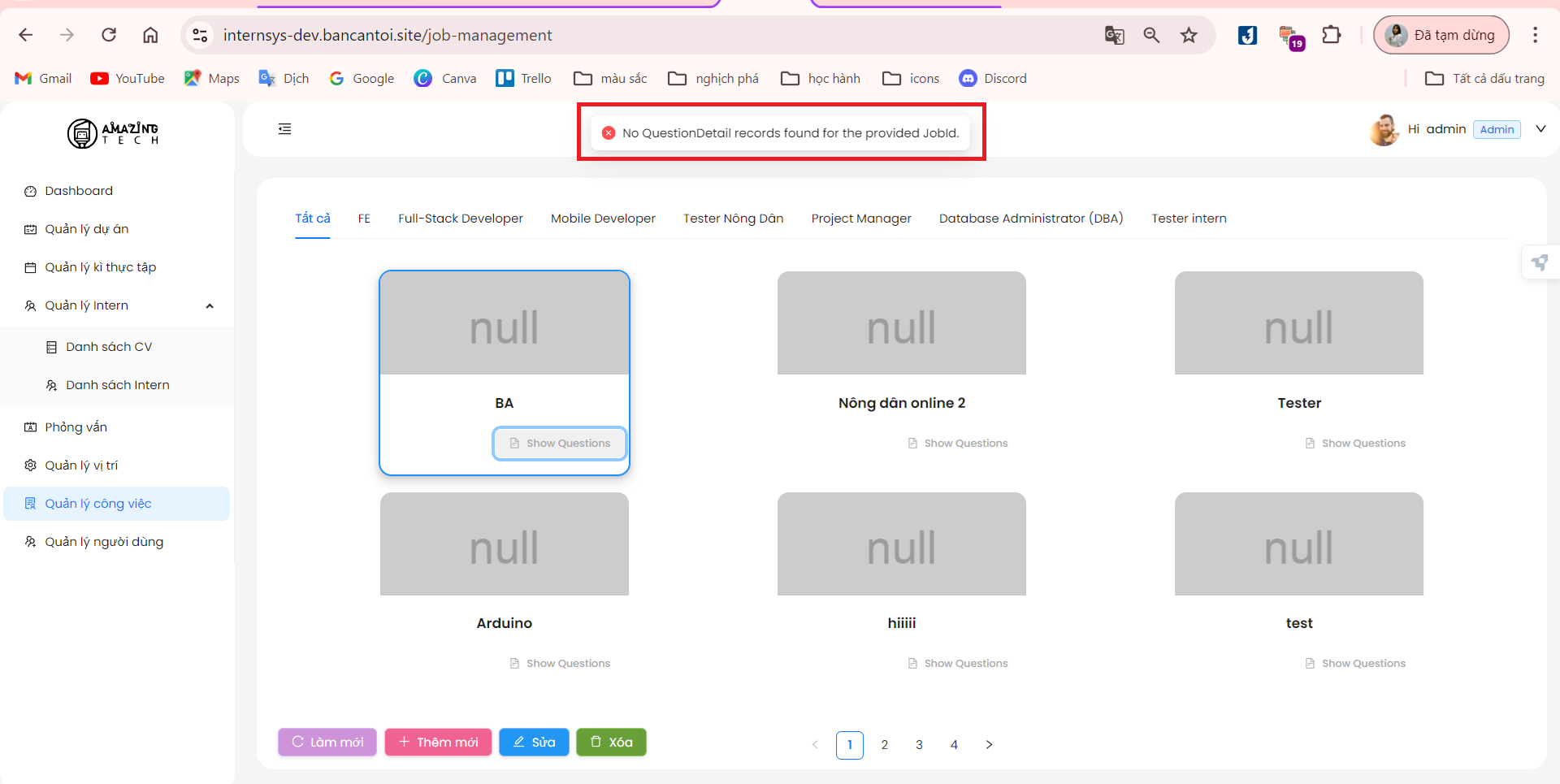1560x784 pixels.
Task: Click the Làm mới refresh button
Action: [x=327, y=742]
